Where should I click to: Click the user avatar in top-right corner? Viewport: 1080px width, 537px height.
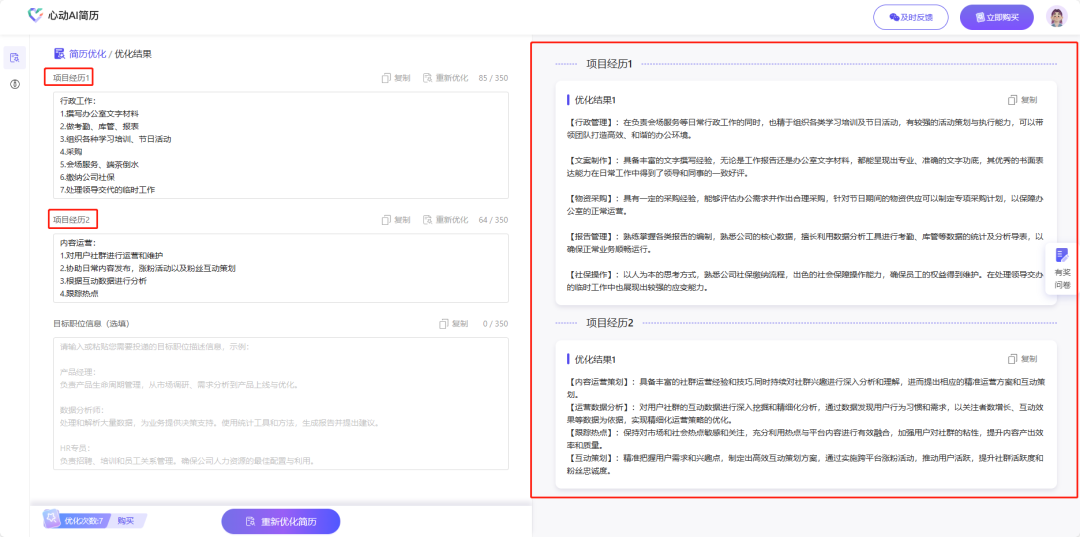click(x=1056, y=17)
